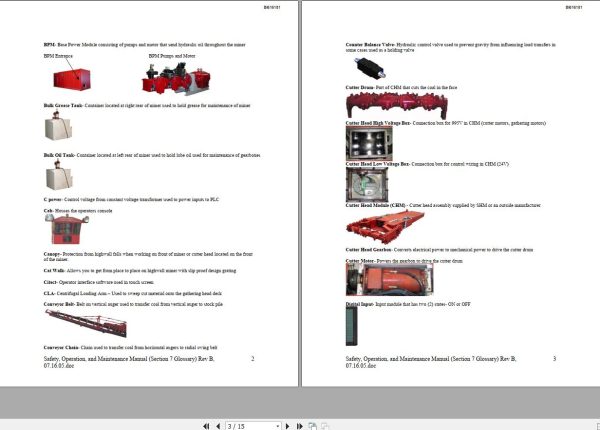Click the 'Bulk Grease Tank' term
Image resolution: width=600 pixels, height=430 pixels.
tap(63, 105)
